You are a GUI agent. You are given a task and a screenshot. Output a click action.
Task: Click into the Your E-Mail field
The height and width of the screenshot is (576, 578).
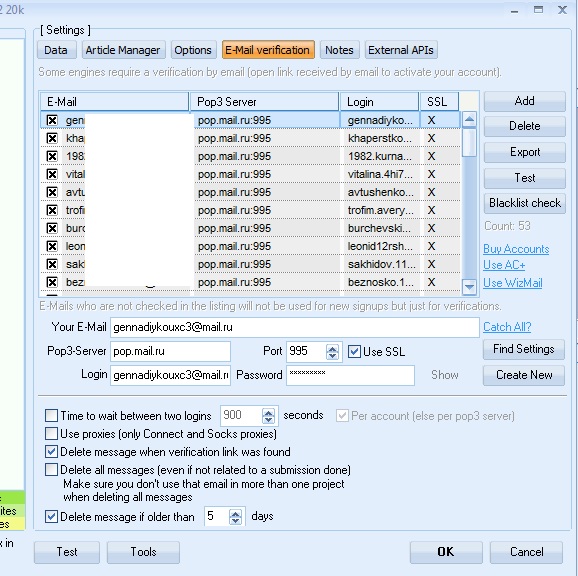tap(295, 327)
